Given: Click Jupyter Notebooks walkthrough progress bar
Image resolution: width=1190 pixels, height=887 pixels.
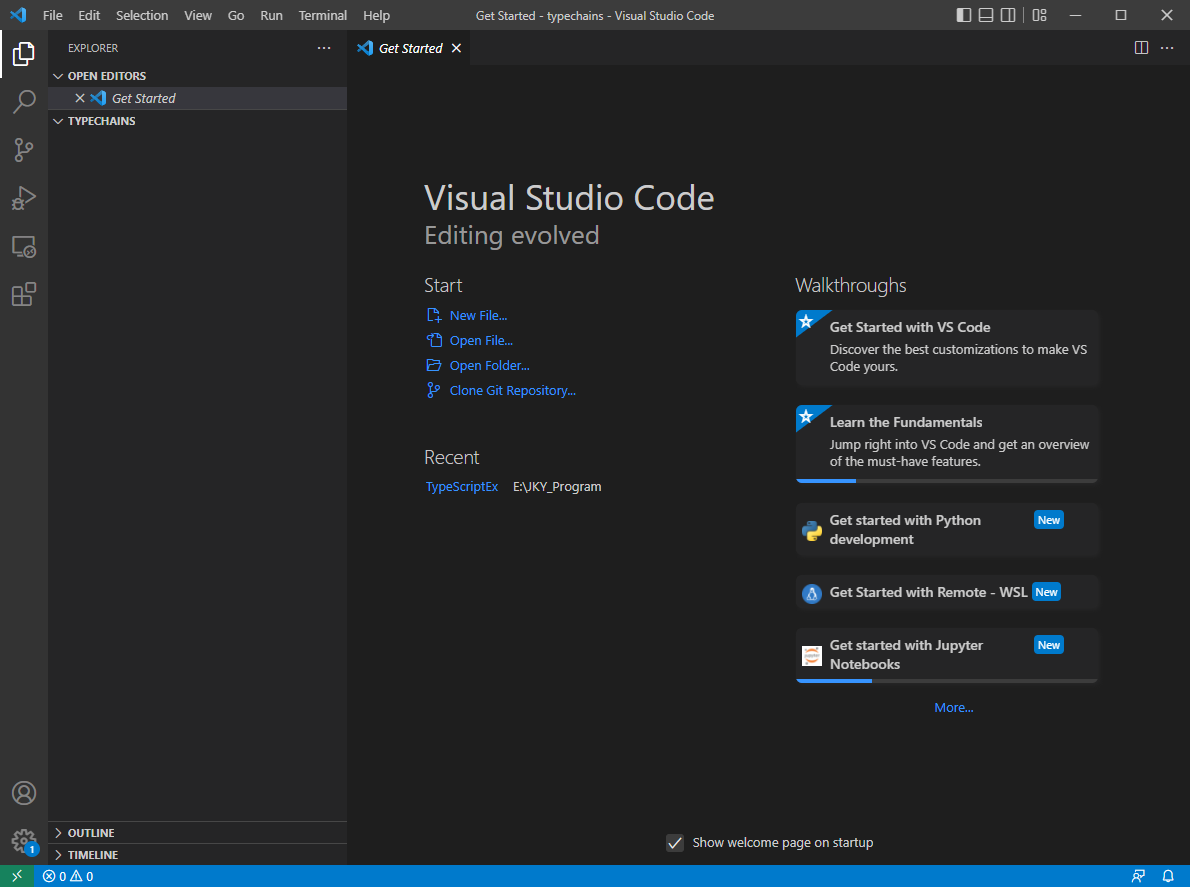Looking at the screenshot, I should click(x=947, y=681).
